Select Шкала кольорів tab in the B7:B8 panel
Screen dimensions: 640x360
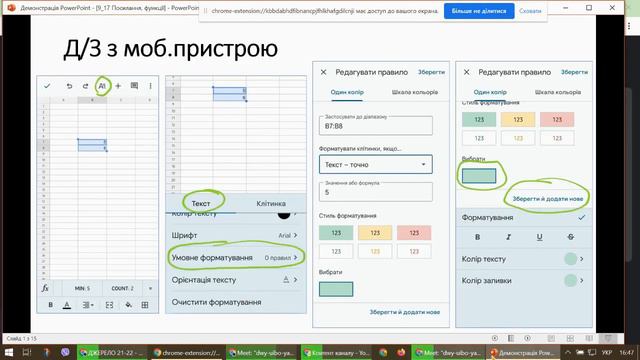coord(415,92)
